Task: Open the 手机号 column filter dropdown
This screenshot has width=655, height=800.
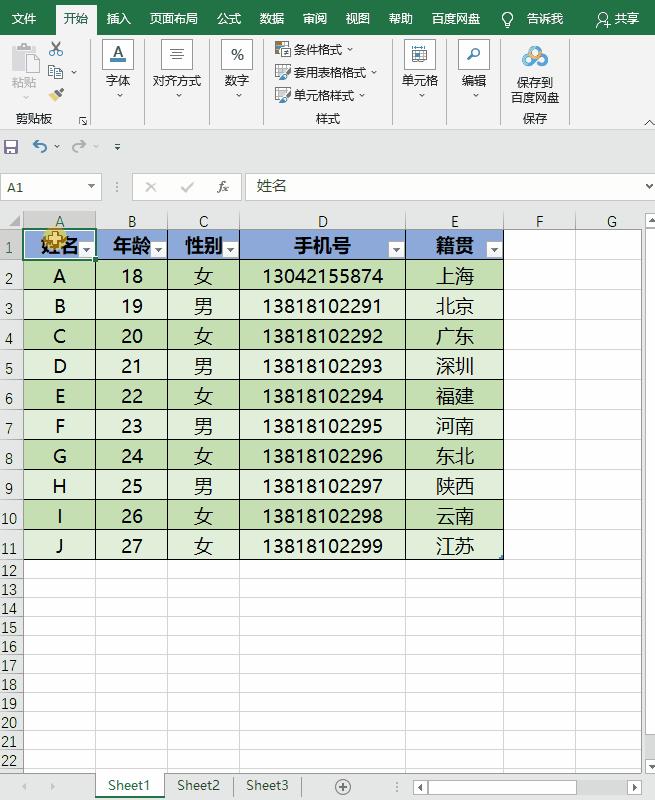Action: click(x=396, y=249)
